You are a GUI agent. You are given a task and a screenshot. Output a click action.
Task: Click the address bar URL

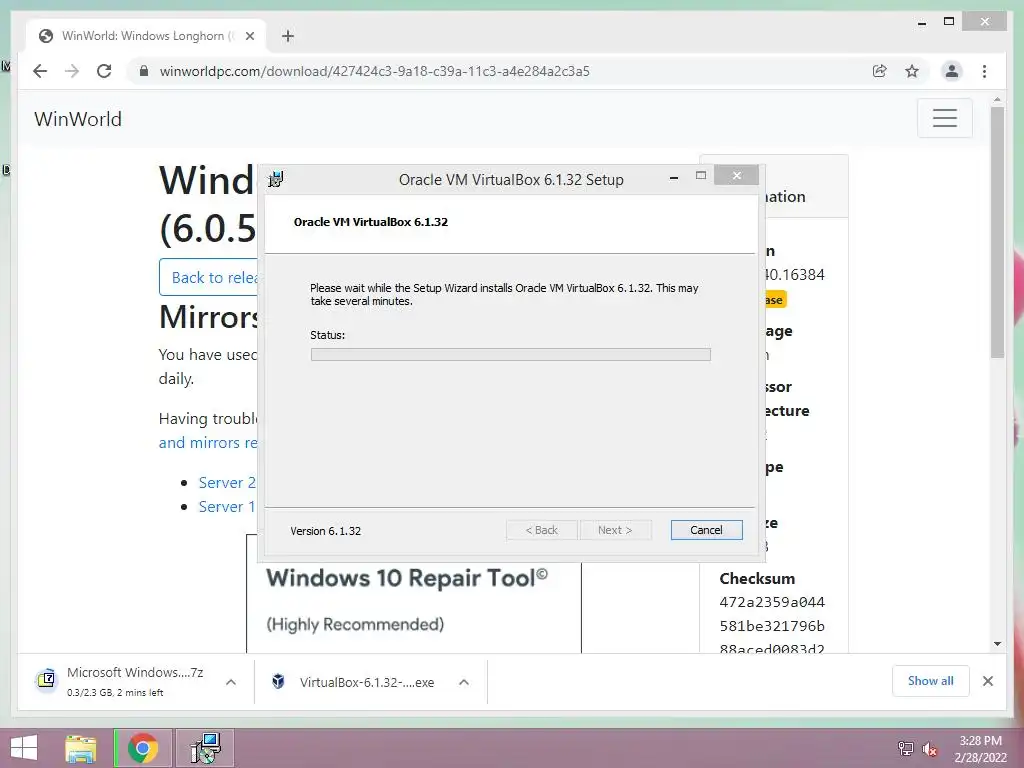point(374,71)
